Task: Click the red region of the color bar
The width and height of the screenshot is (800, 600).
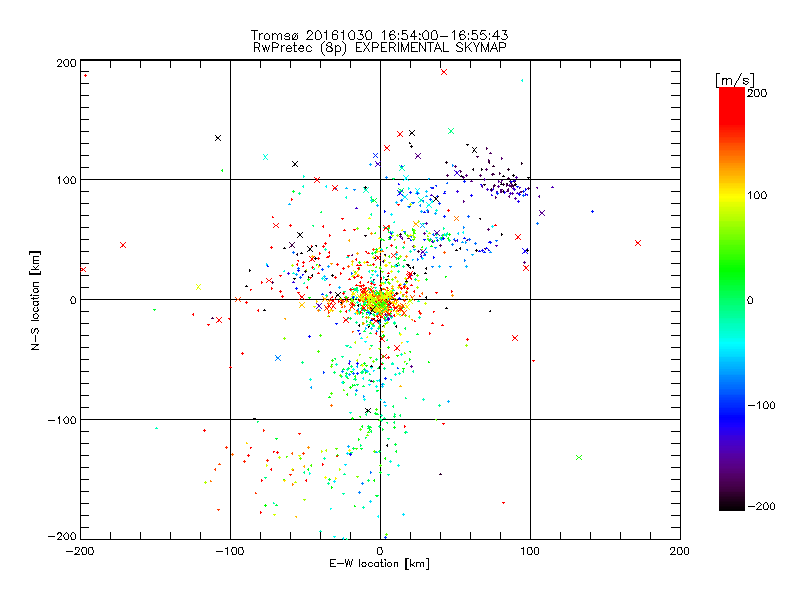Action: coord(732,107)
